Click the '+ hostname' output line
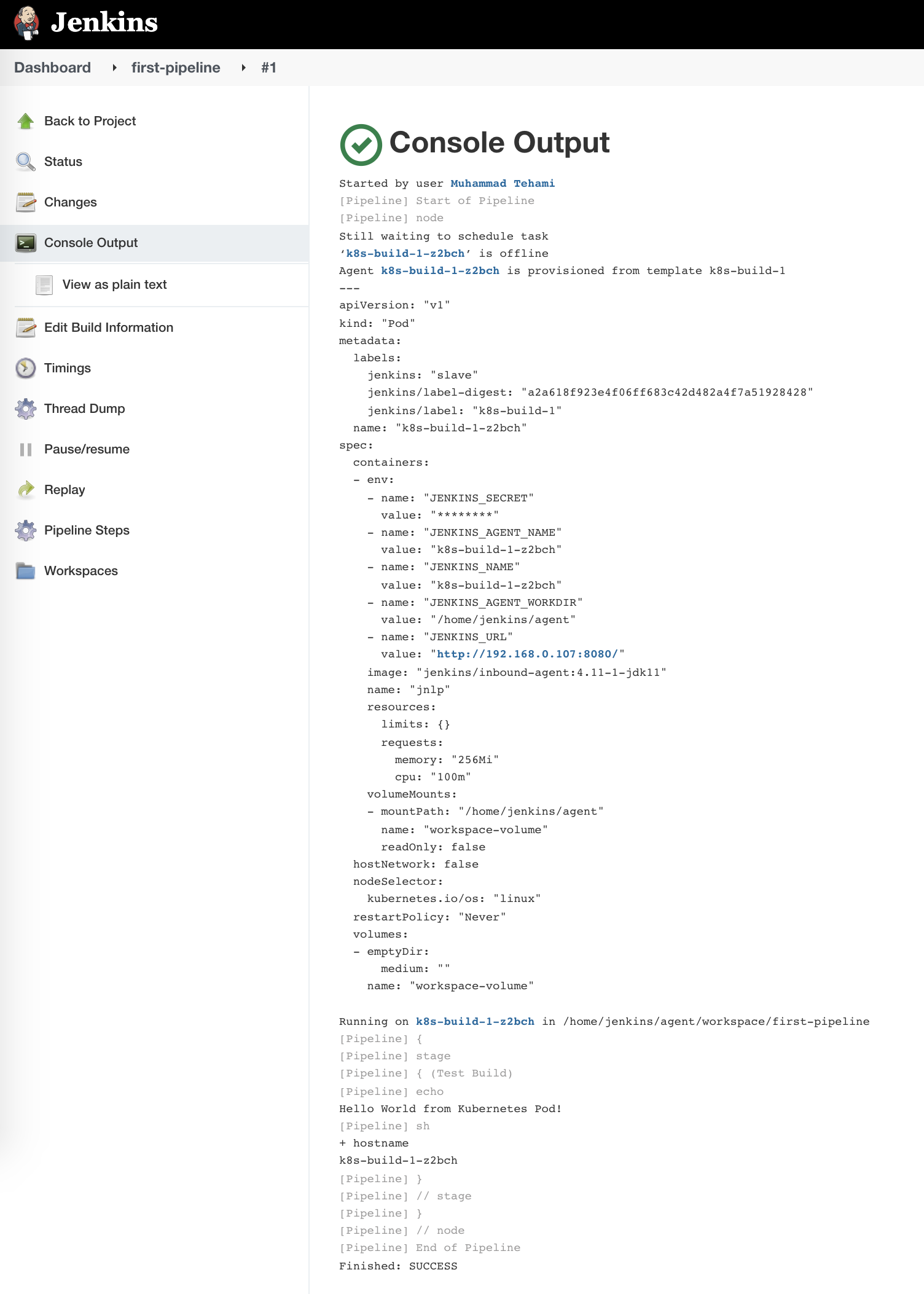 374,1143
